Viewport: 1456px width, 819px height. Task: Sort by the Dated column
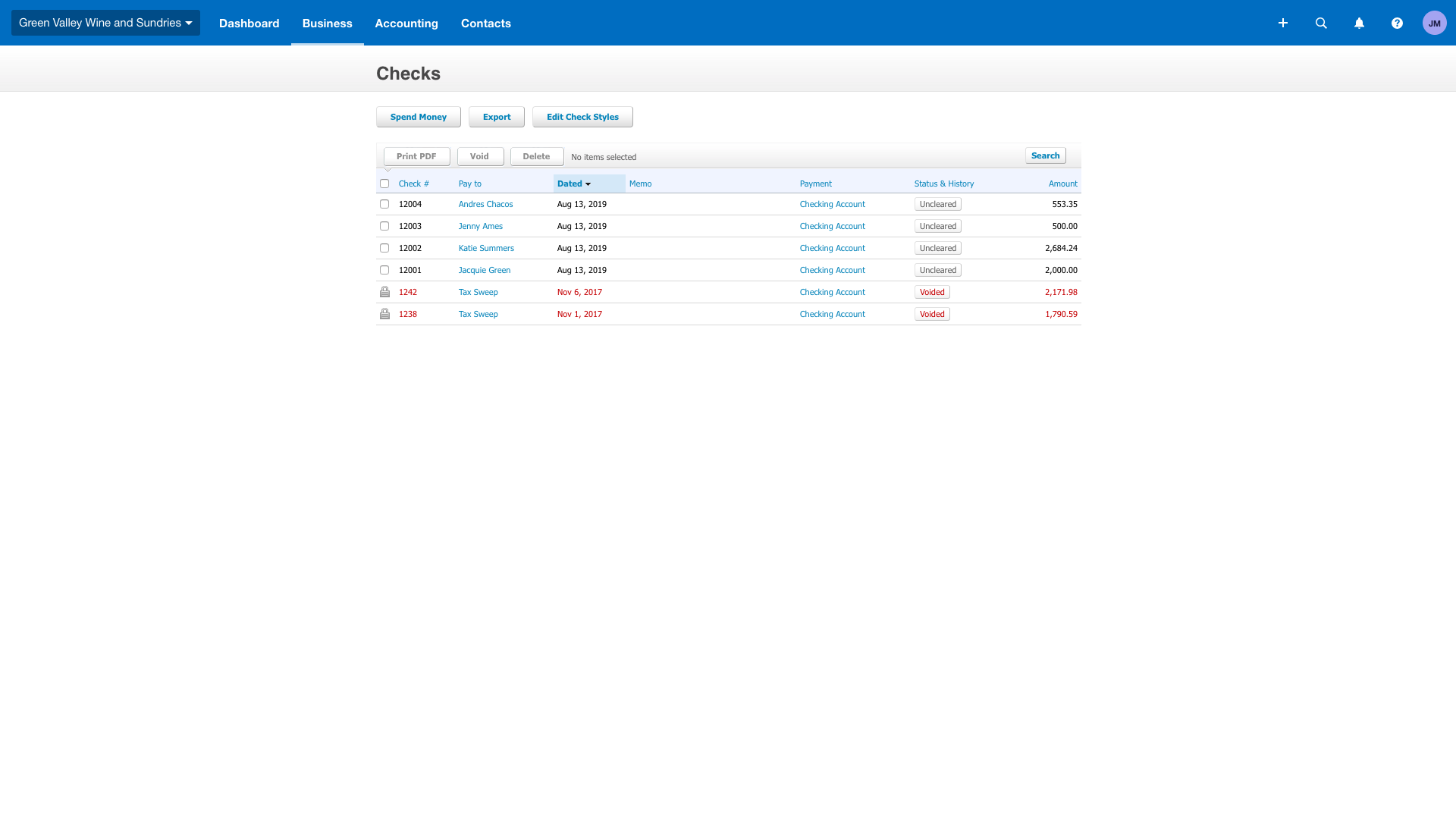pyautogui.click(x=574, y=184)
